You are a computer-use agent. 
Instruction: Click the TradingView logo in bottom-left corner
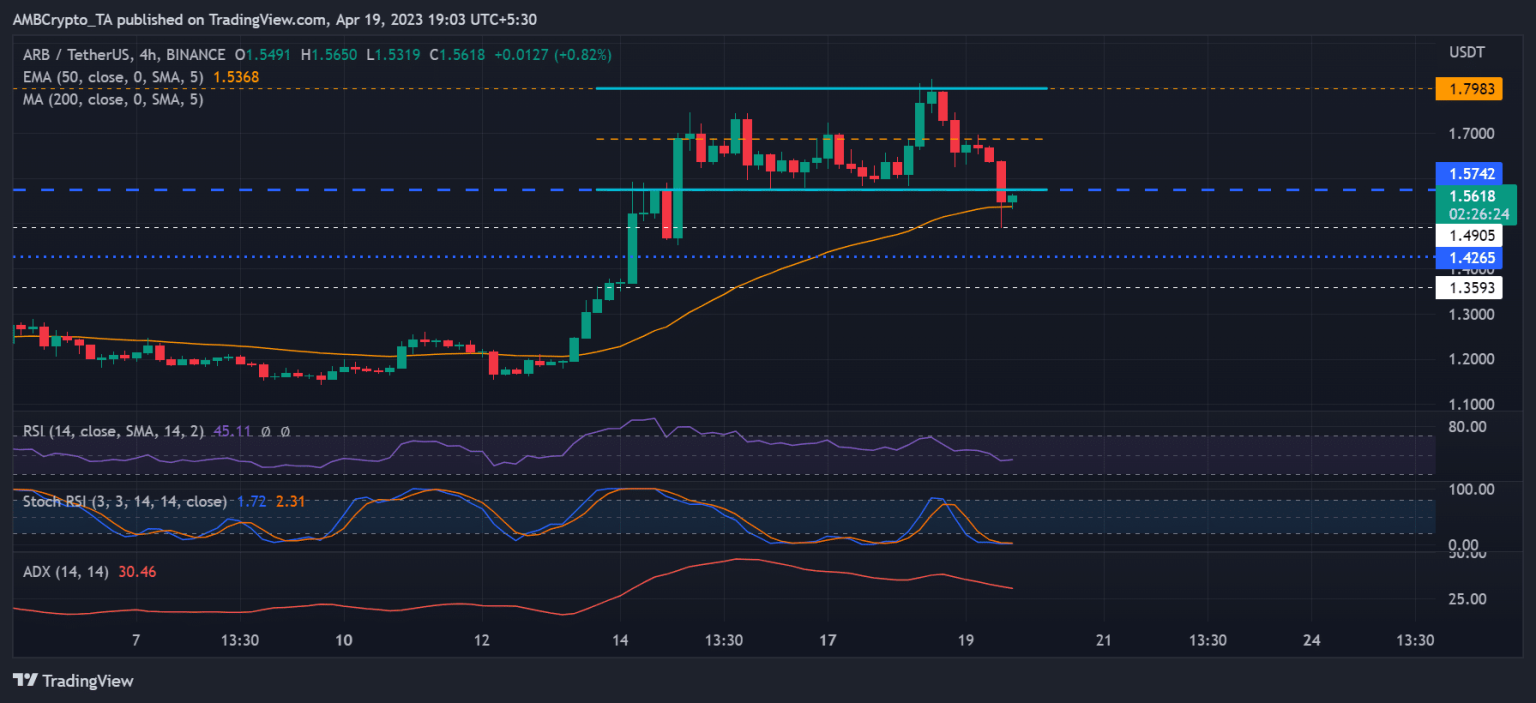point(73,681)
